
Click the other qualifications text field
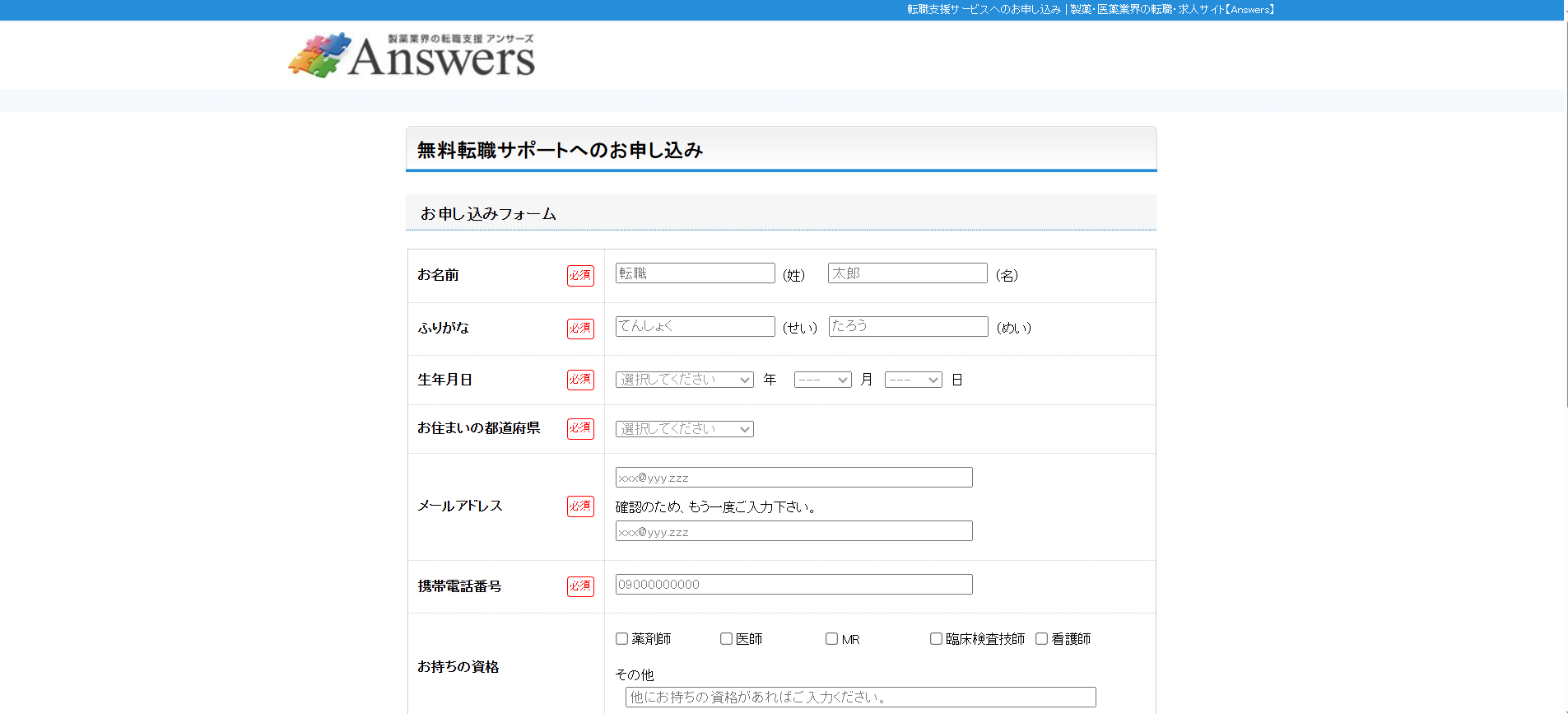(860, 698)
